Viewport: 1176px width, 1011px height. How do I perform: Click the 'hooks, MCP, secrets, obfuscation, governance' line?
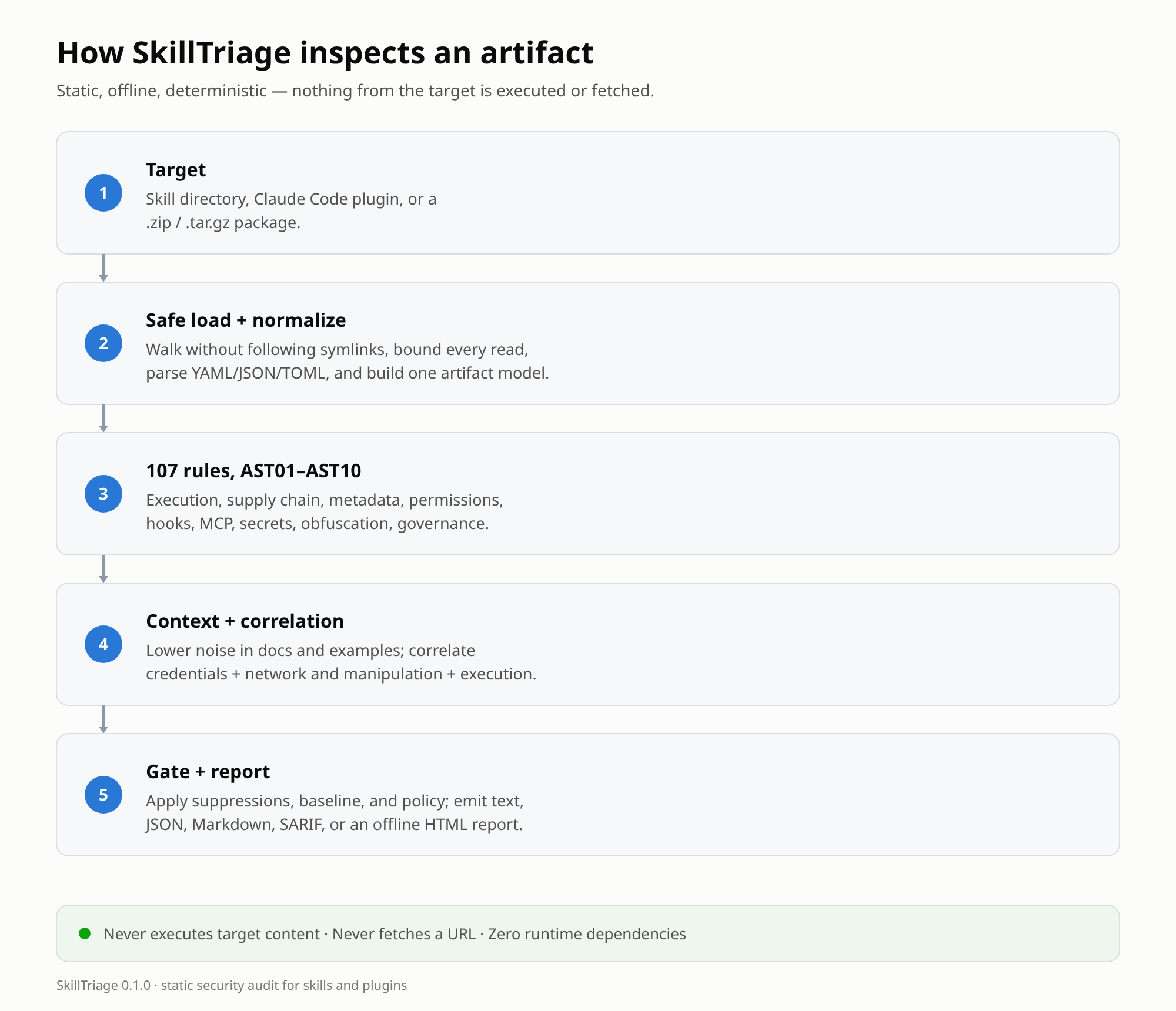click(x=318, y=524)
